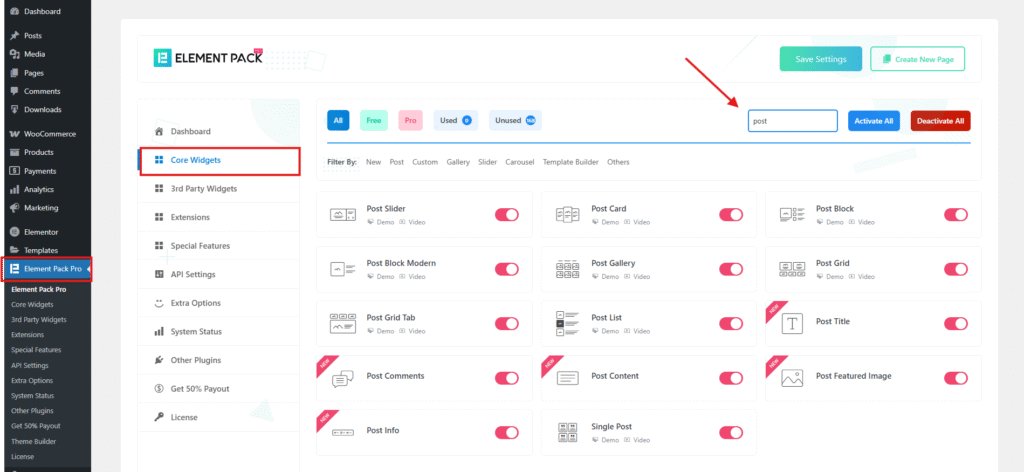This screenshot has height=472, width=1024.
Task: Click the License key icon in plugin menu
Action: coord(159,417)
